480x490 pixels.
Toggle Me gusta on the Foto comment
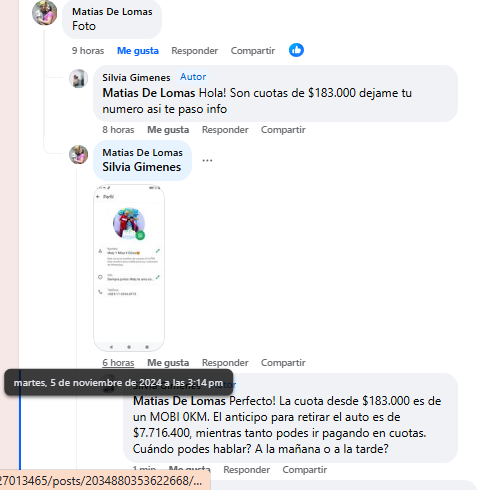138,51
